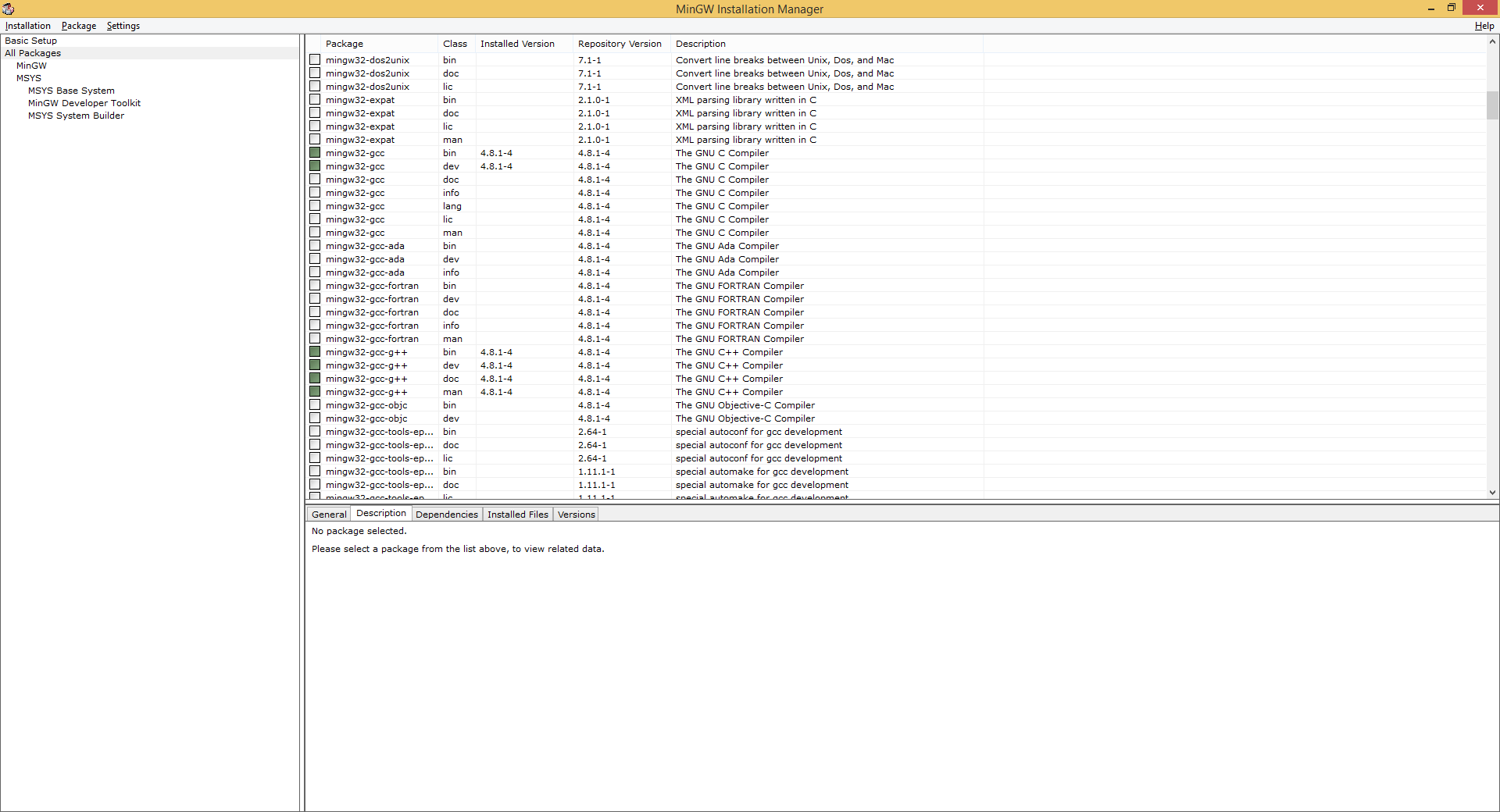The width and height of the screenshot is (1500, 812).
Task: Sort by the Repository Version column header
Action: 620,44
